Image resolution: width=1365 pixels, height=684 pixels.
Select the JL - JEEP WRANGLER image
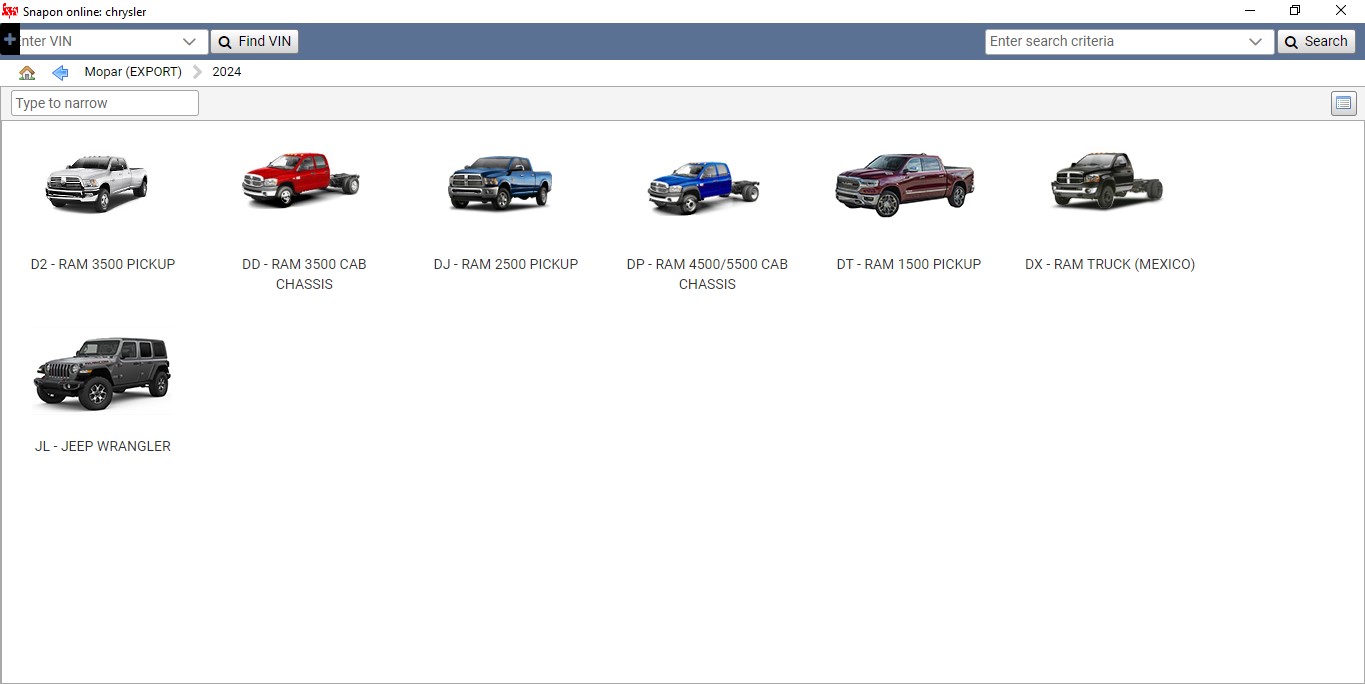[103, 373]
